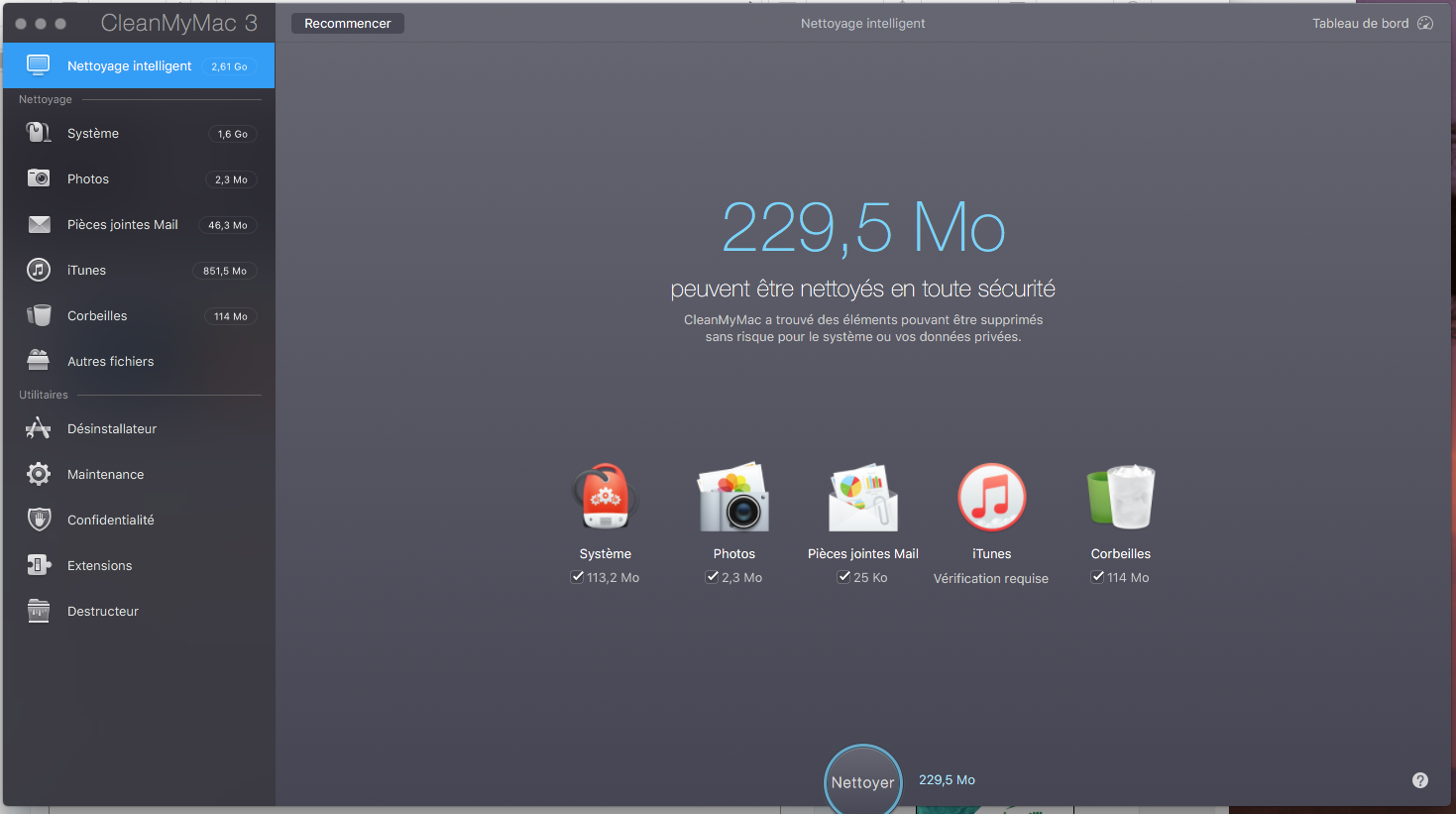Click Vérification requise under iTunes
Viewport: 1456px width, 814px height.
(991, 578)
